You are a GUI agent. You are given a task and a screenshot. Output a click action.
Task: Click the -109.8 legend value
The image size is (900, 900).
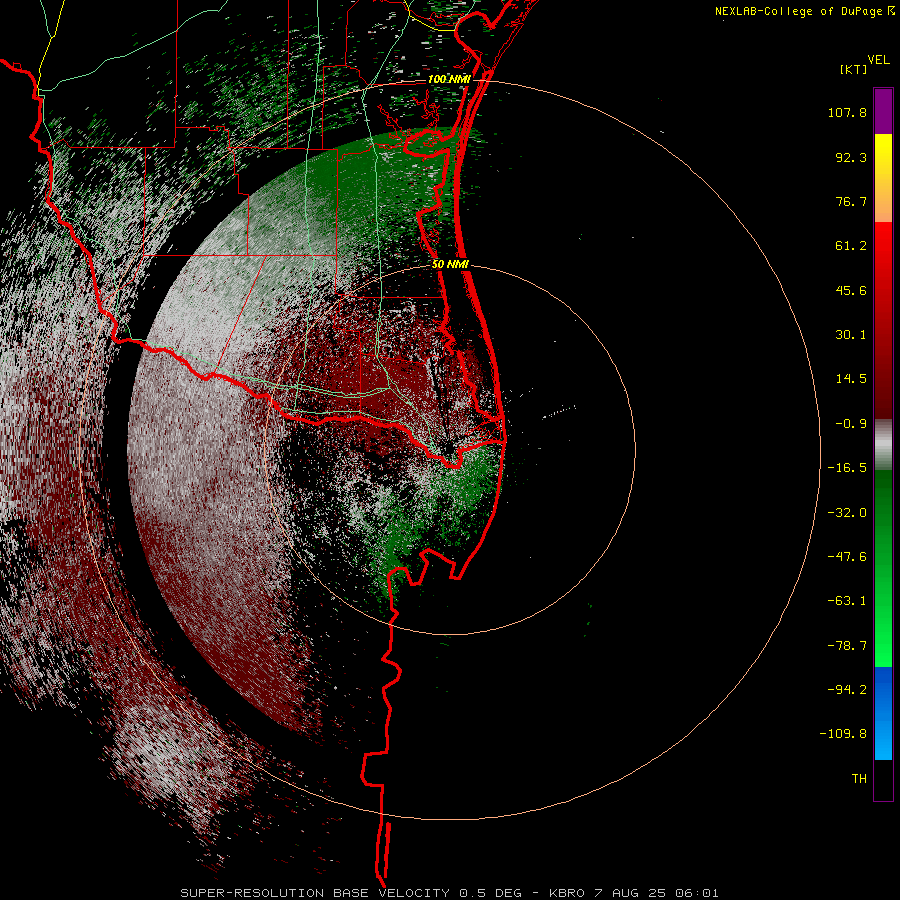point(843,734)
